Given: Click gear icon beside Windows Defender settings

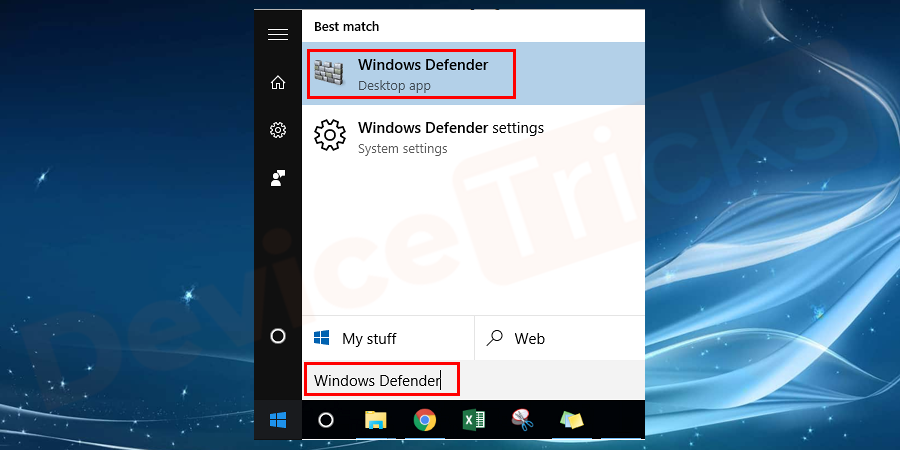Looking at the screenshot, I should pyautogui.click(x=330, y=136).
